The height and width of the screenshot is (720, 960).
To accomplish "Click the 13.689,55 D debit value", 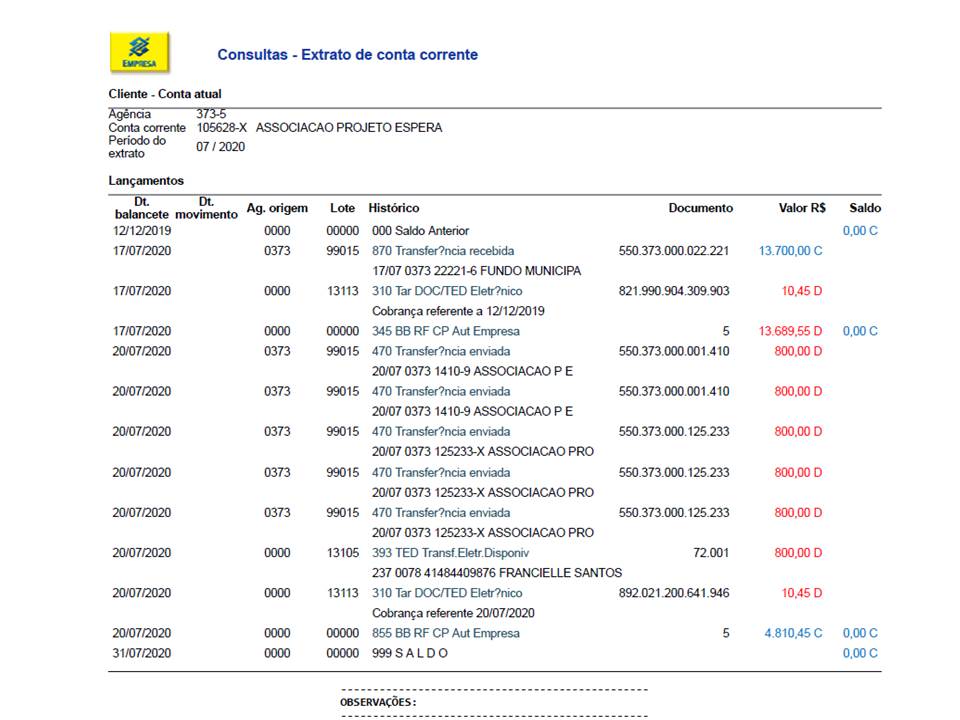I will coord(790,331).
